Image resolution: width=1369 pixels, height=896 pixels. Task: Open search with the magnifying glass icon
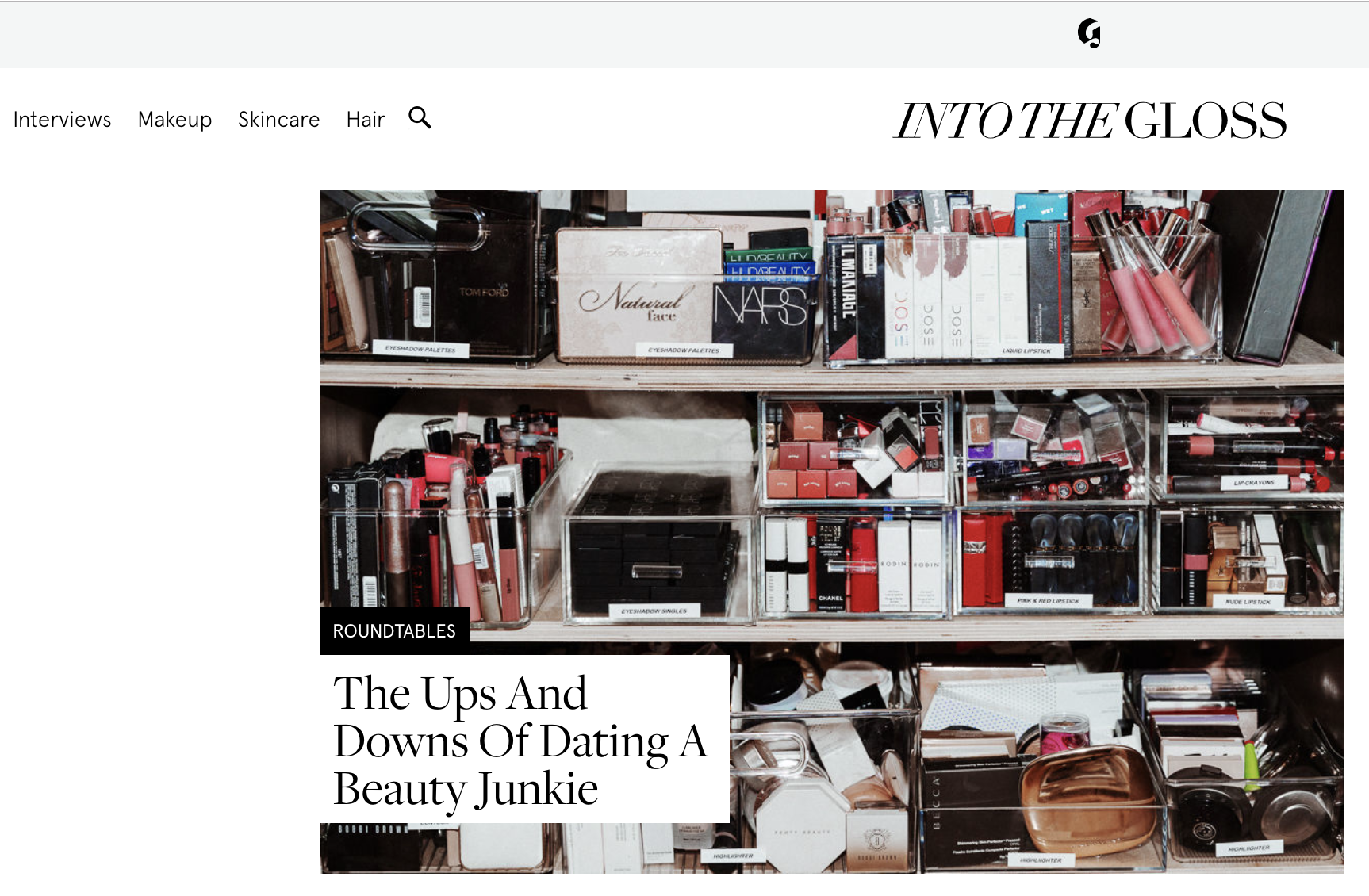coord(420,118)
